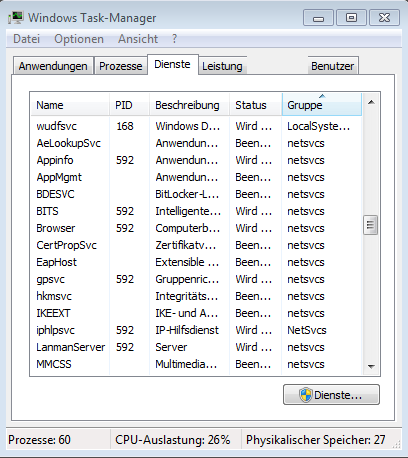Select the Browser service row
Viewport: 408px width, 458px height.
[x=196, y=228]
